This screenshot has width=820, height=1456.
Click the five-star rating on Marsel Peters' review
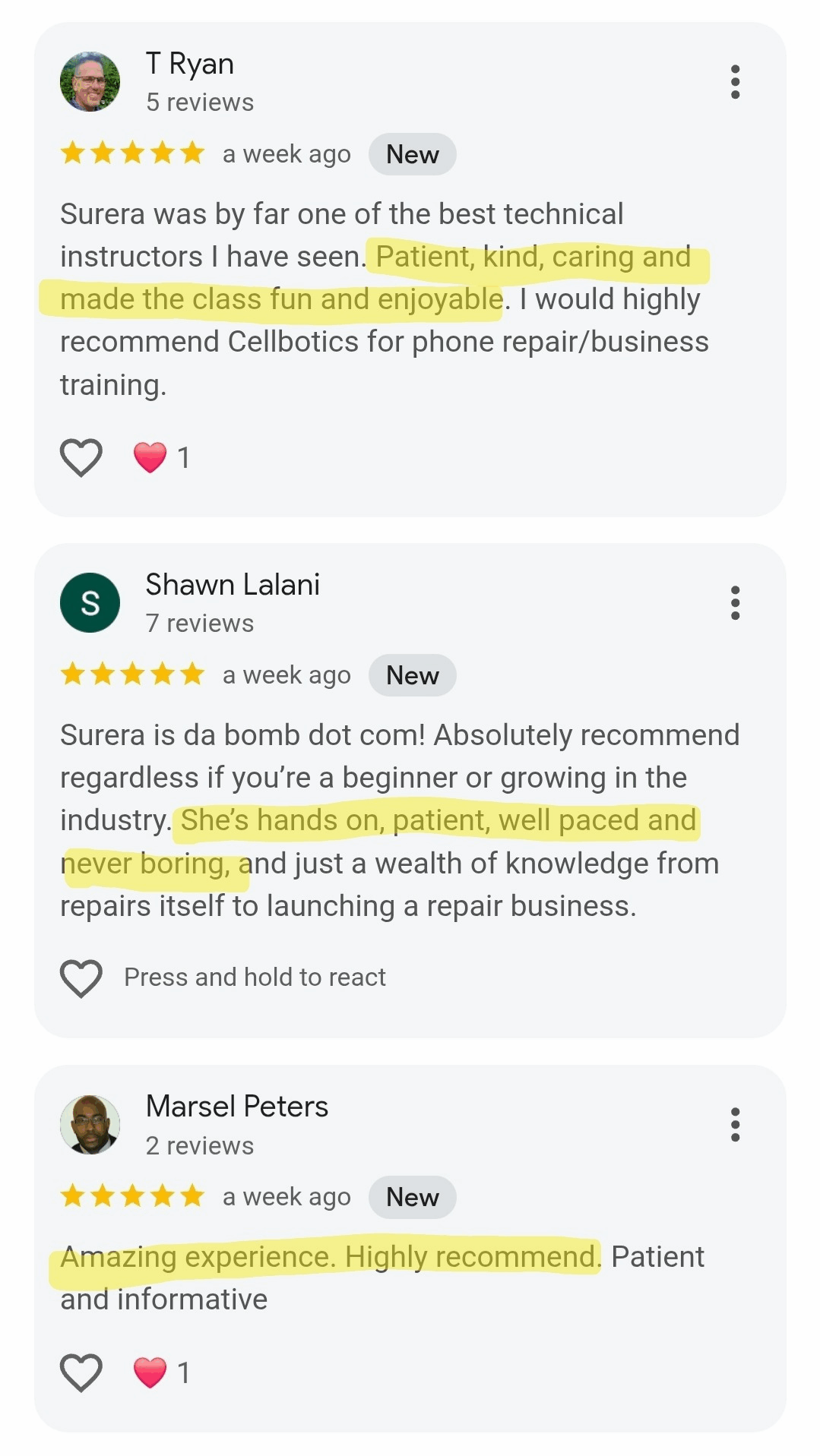pyautogui.click(x=133, y=1196)
